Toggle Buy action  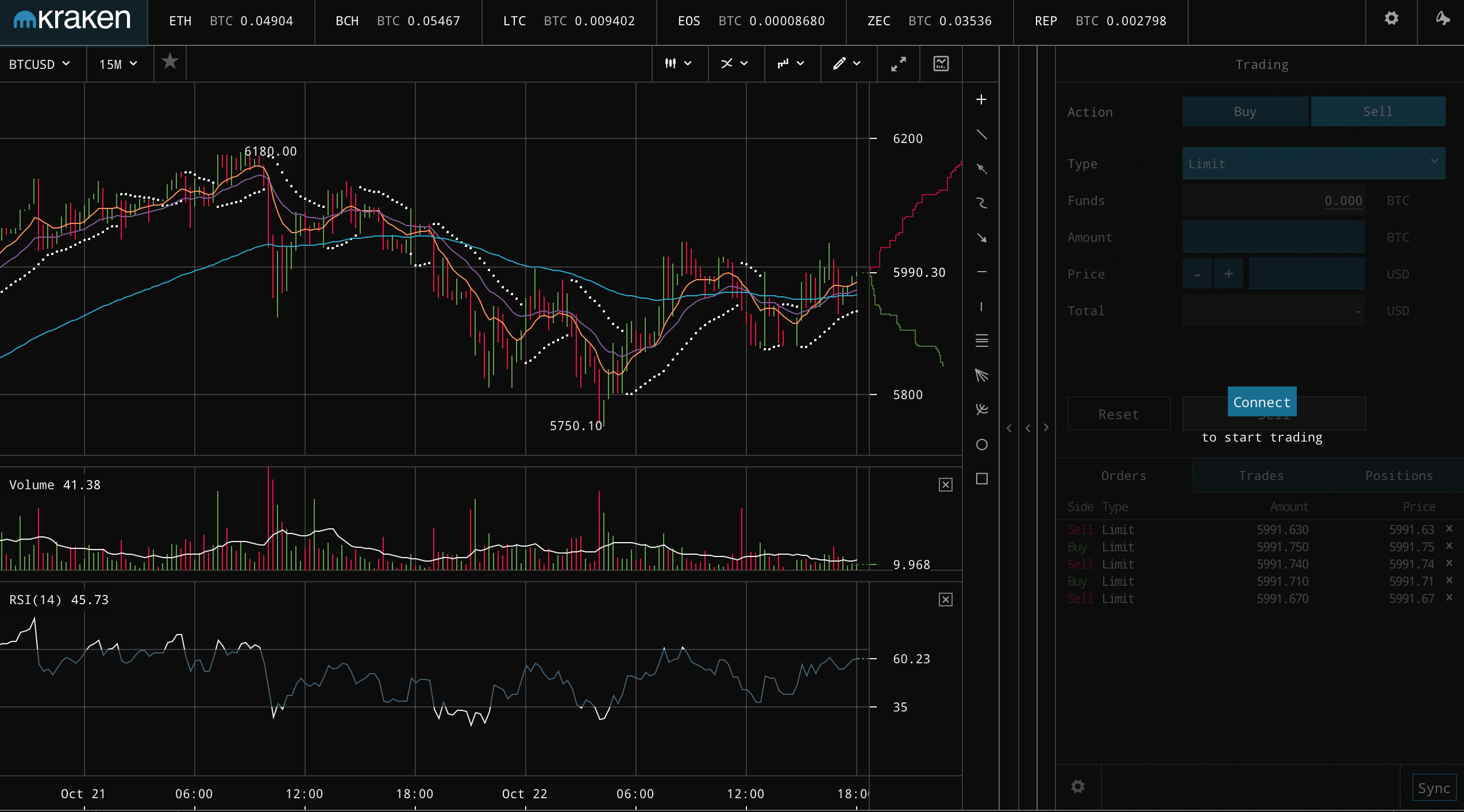[1245, 111]
